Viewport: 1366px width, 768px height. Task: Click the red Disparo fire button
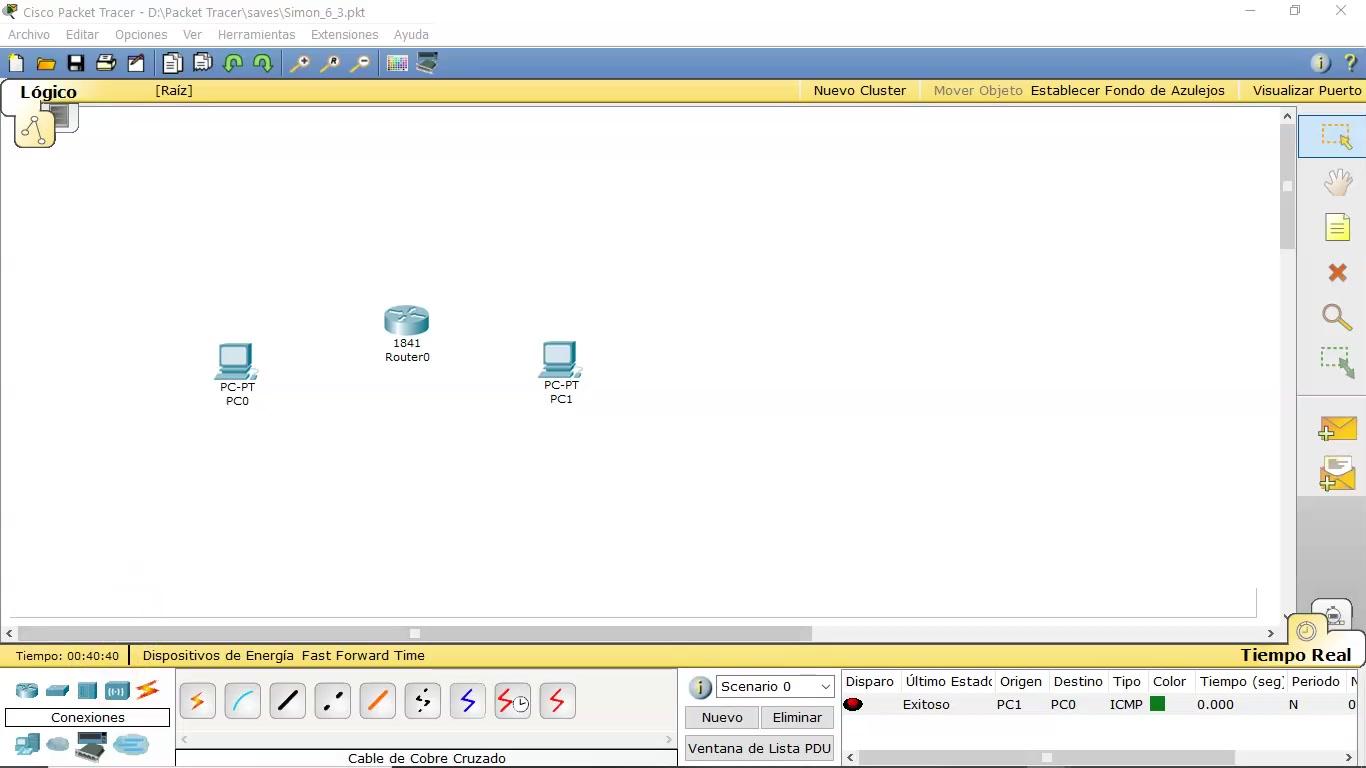[x=853, y=704]
